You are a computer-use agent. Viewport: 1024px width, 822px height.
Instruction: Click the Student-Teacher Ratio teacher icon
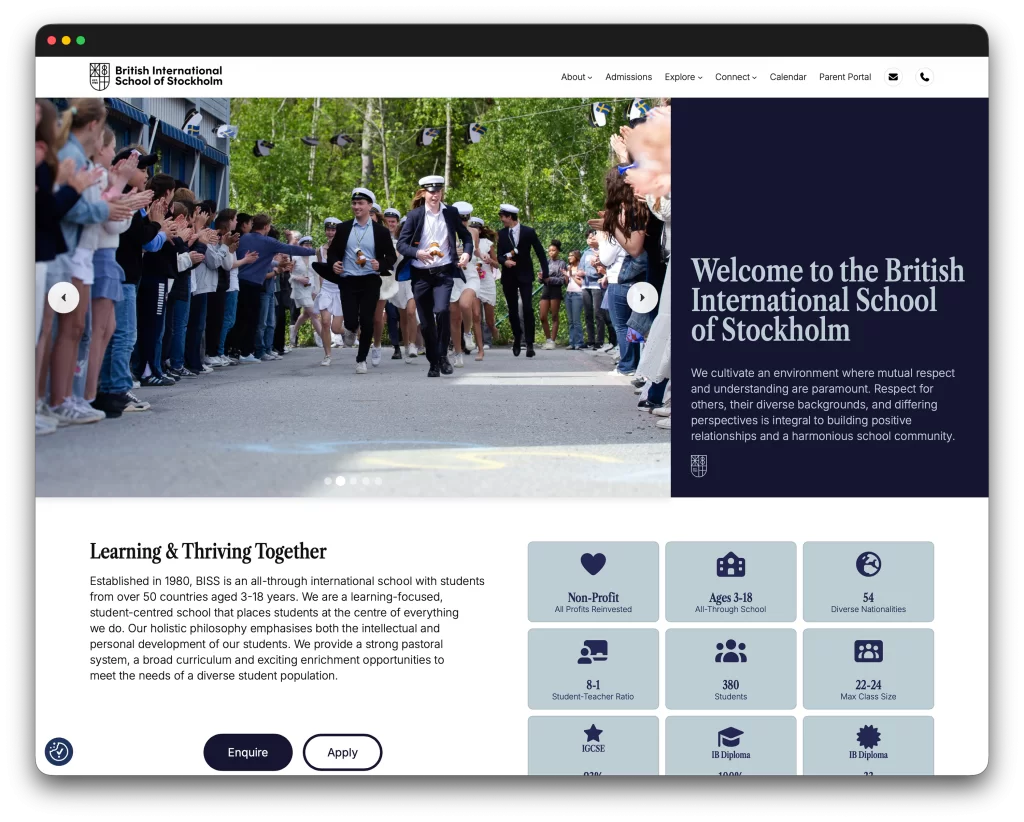(x=592, y=653)
